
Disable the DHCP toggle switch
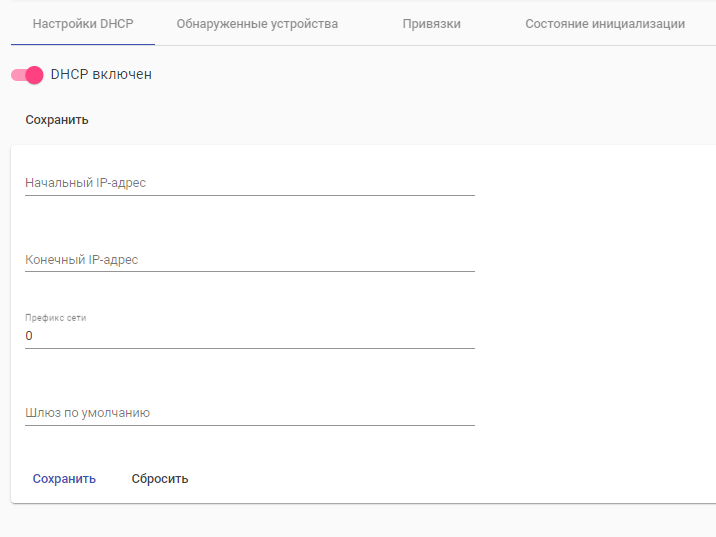coord(27,74)
